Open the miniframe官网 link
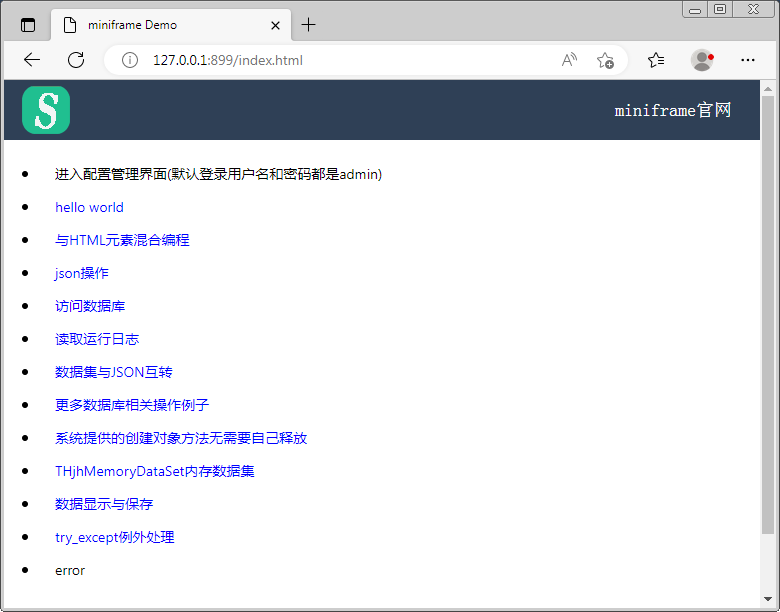The height and width of the screenshot is (612, 780). pyautogui.click(x=673, y=110)
